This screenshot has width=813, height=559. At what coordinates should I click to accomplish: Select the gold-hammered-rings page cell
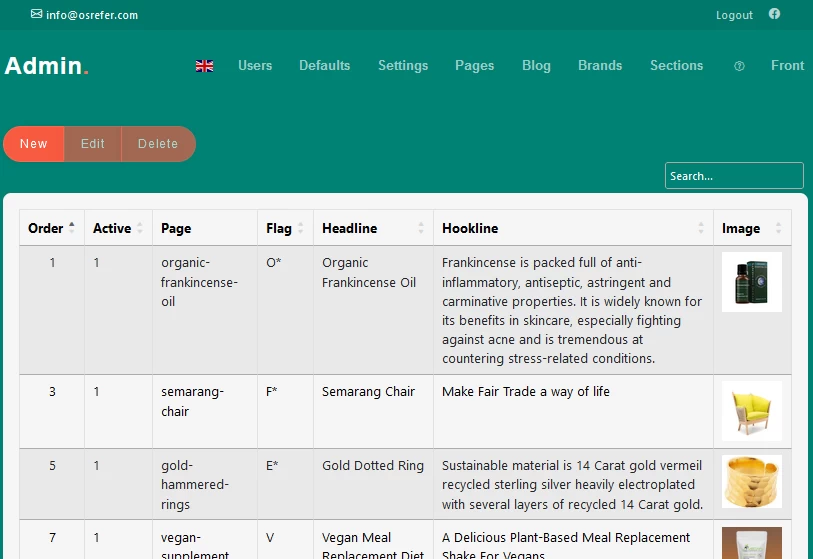coord(205,484)
